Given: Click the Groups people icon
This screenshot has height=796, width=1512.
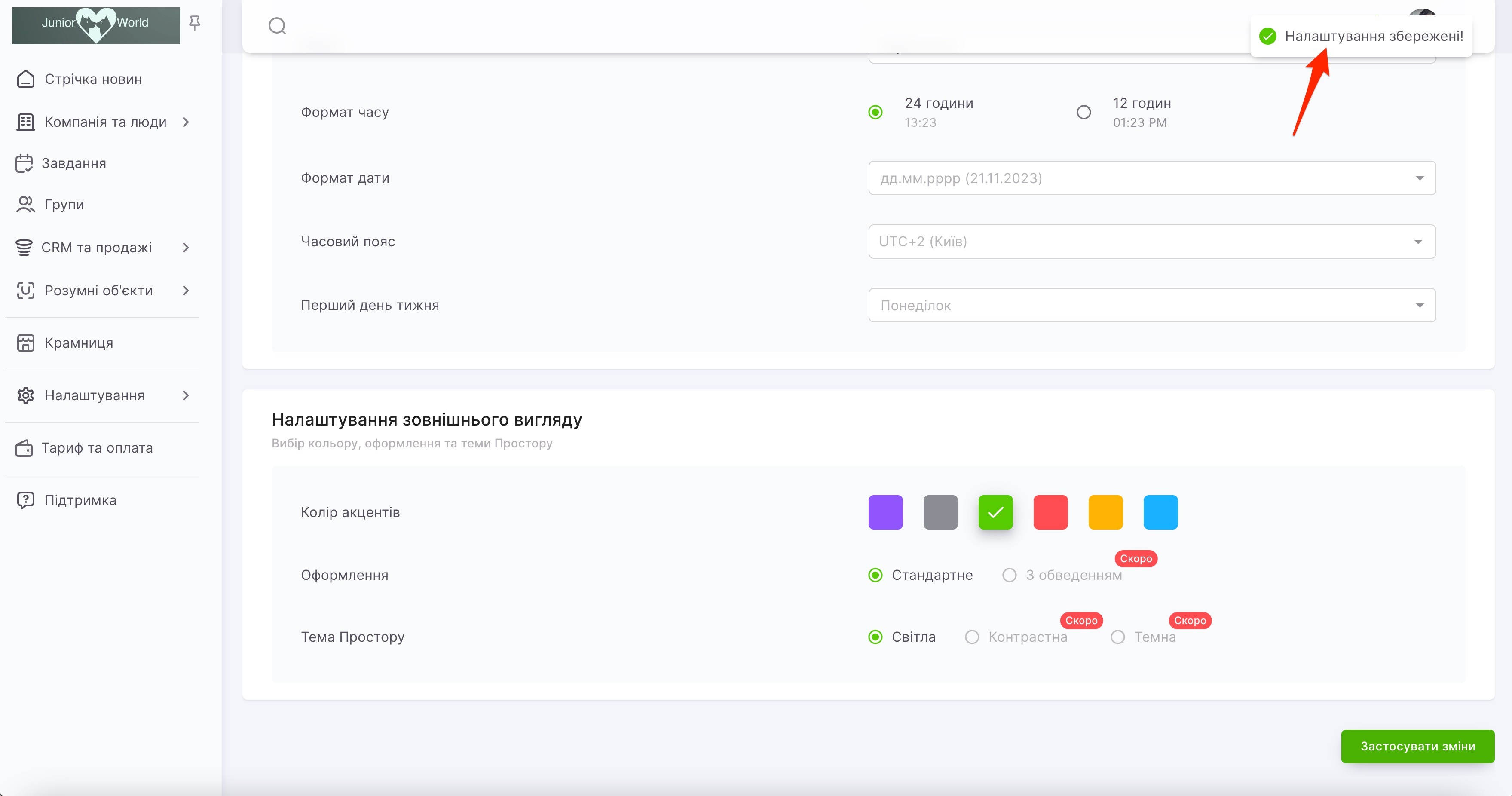Looking at the screenshot, I should pos(25,204).
